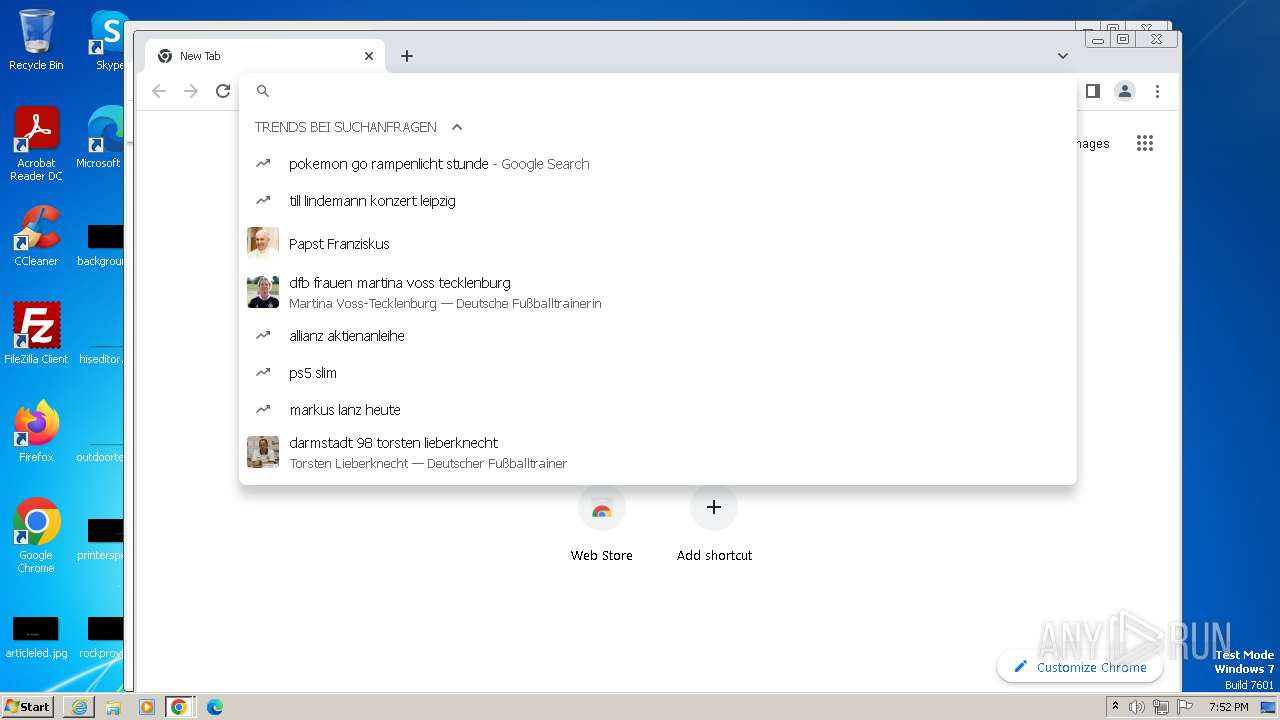Show hidden tray icons arrow
Screen dimensions: 1280x720
pos(1115,707)
